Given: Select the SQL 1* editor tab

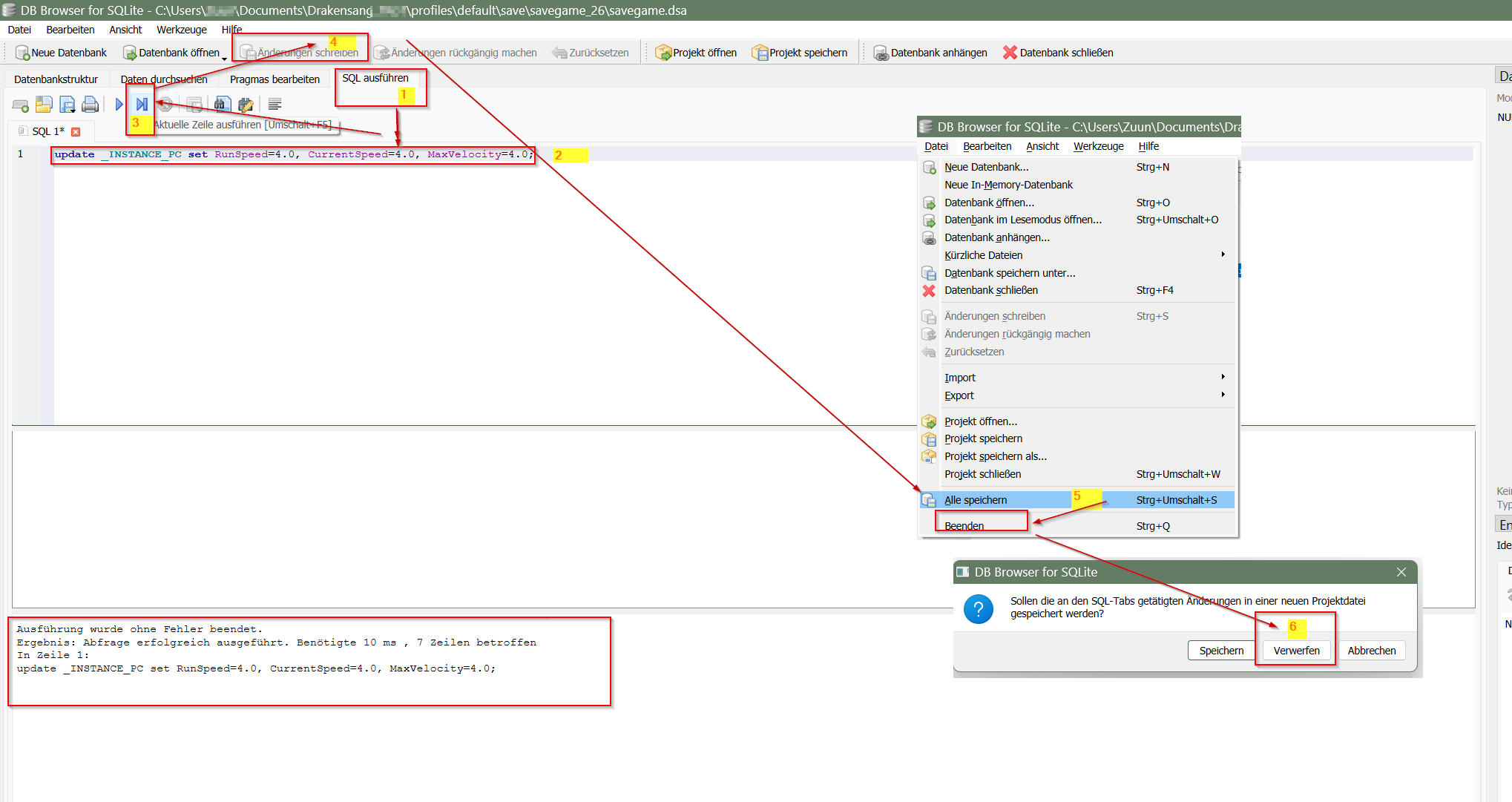Looking at the screenshot, I should tap(48, 131).
